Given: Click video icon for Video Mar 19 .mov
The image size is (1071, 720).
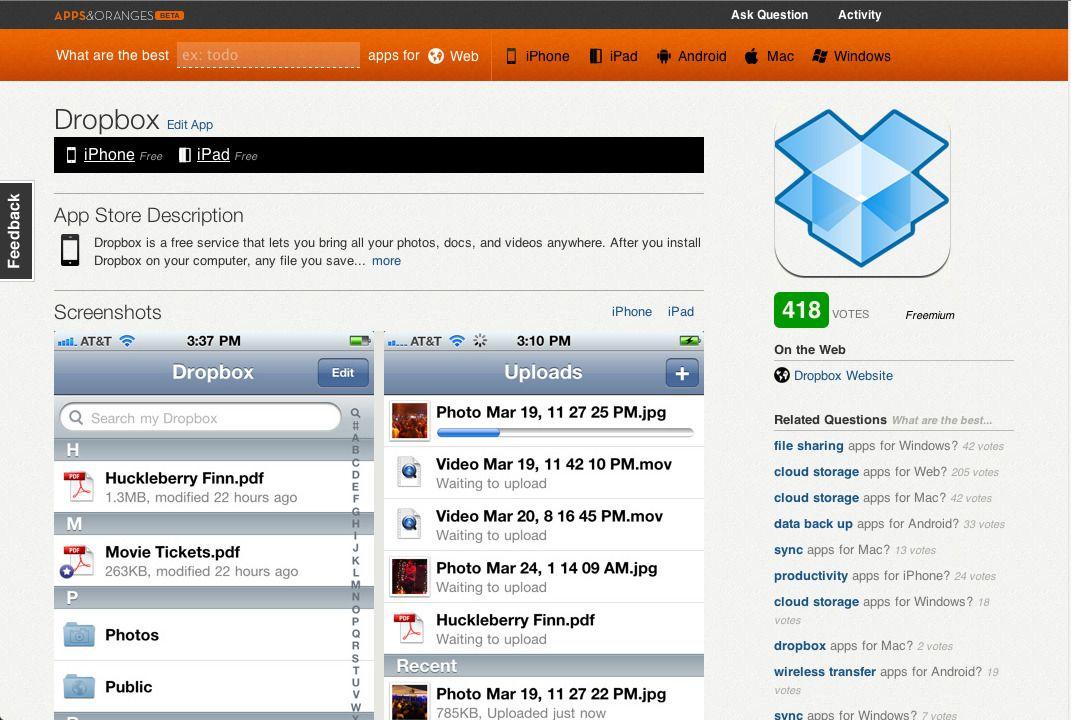Looking at the screenshot, I should (410, 471).
